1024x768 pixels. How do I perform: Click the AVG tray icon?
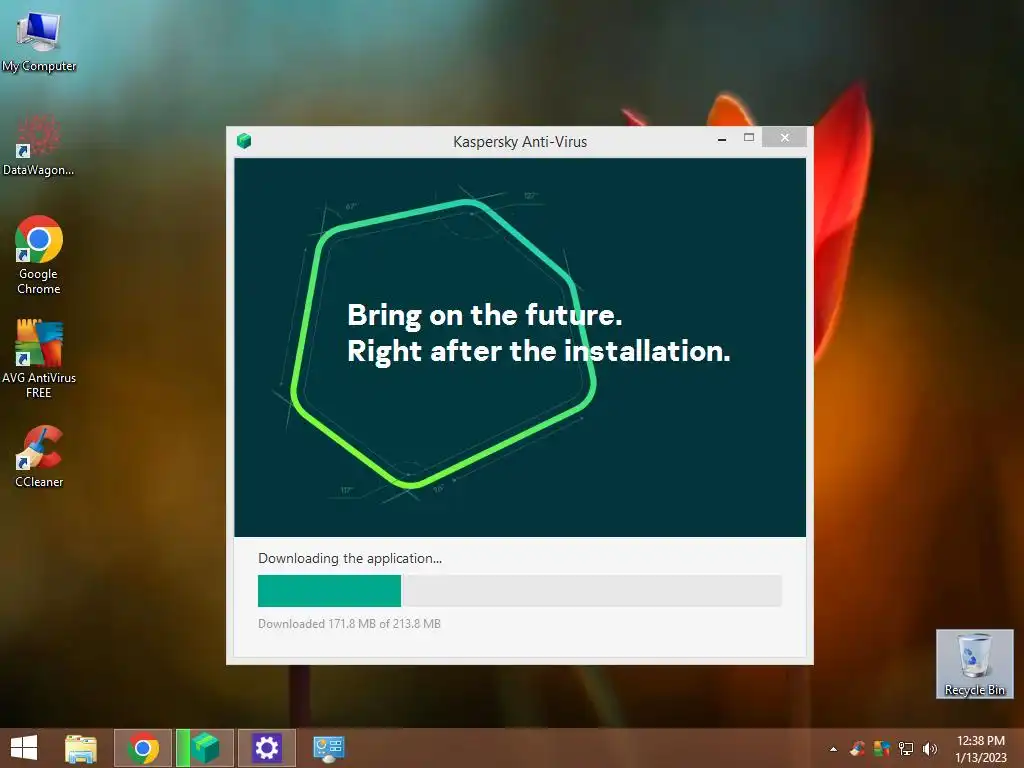[x=882, y=748]
